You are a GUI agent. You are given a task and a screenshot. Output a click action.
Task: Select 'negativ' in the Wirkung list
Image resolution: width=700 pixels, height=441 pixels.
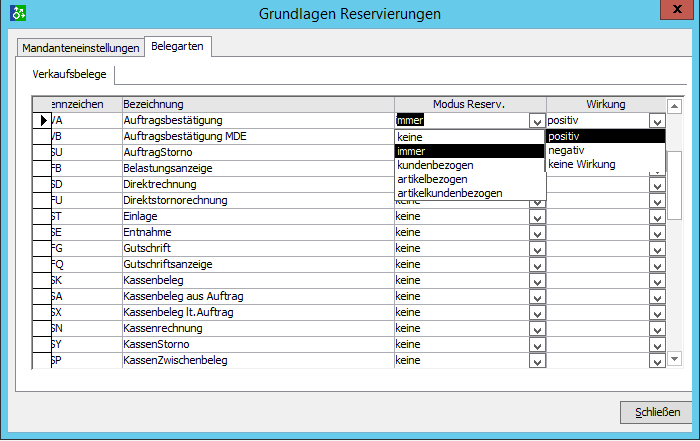point(567,150)
